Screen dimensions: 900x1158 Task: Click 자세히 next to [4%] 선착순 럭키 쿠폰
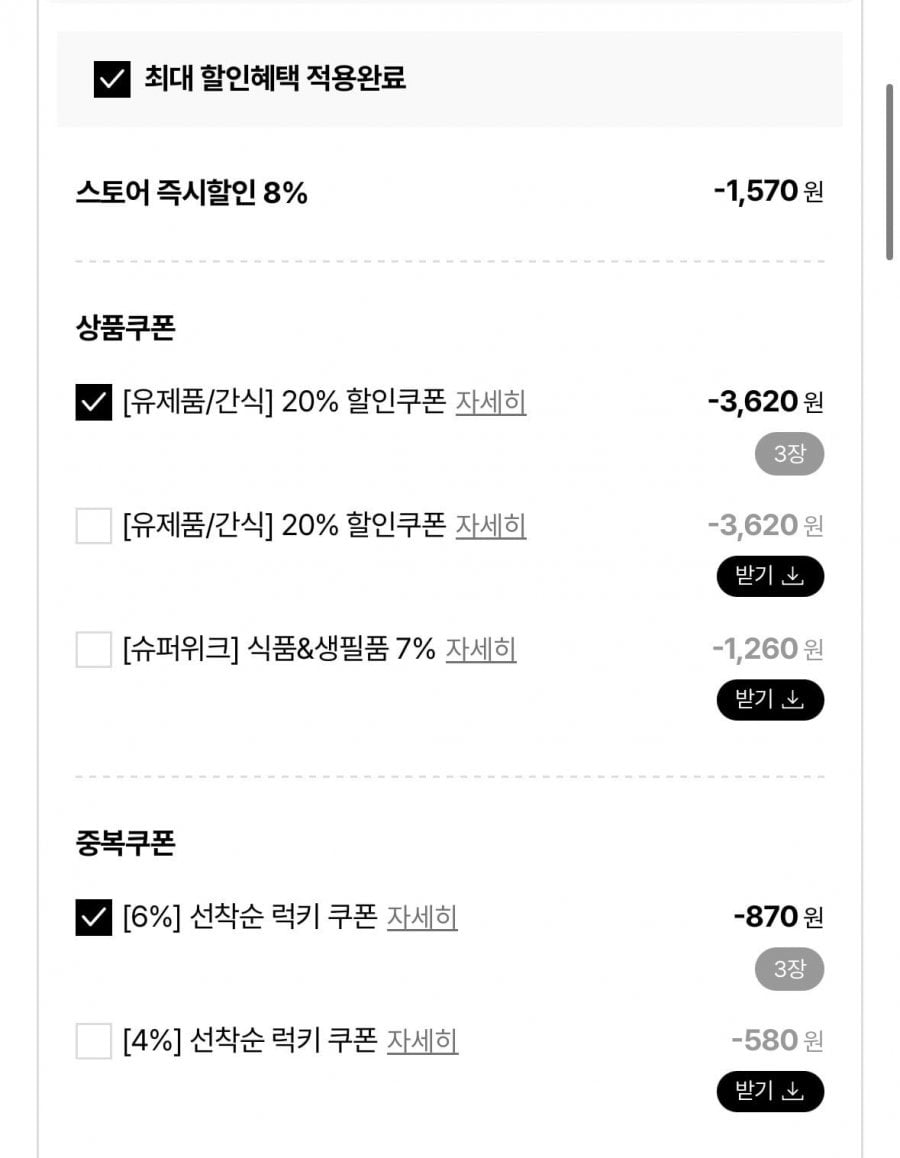[x=422, y=1041]
